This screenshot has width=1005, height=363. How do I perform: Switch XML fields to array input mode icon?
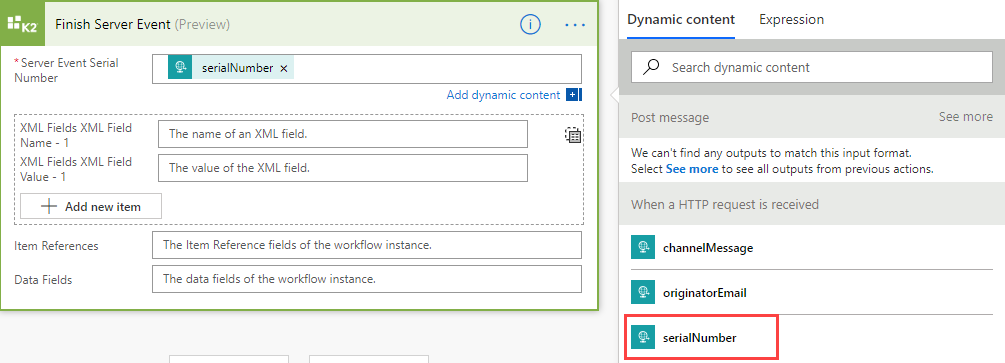[x=573, y=135]
